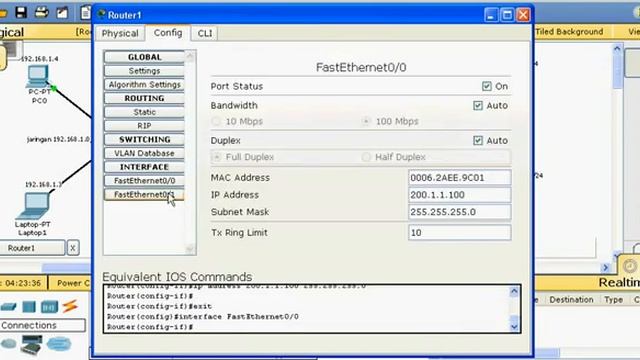Toggle Duplex Auto checkbox
Image resolution: width=640 pixels, height=360 pixels.
(478, 141)
